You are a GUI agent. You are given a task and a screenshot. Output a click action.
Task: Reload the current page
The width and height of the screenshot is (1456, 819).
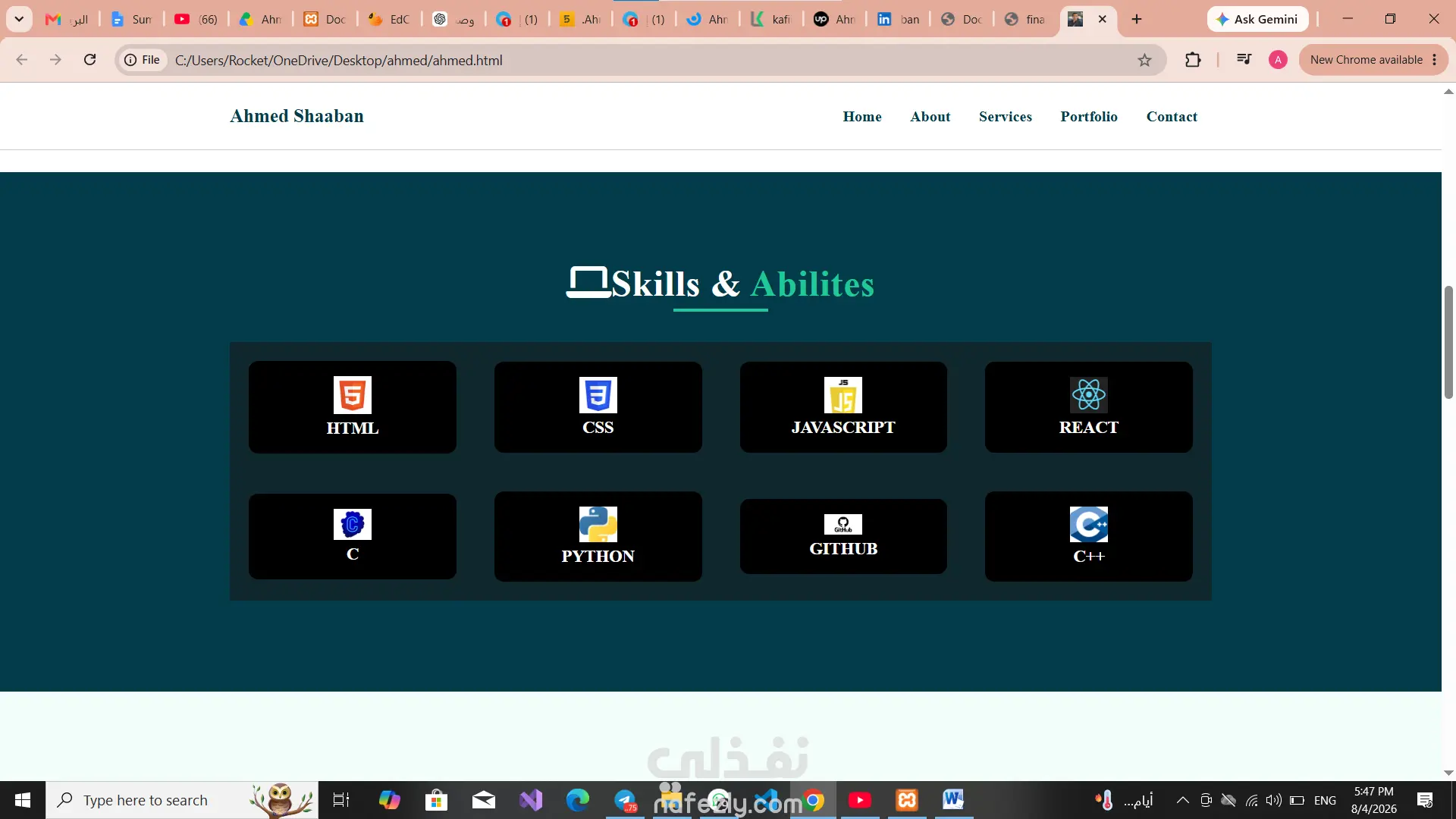(89, 60)
